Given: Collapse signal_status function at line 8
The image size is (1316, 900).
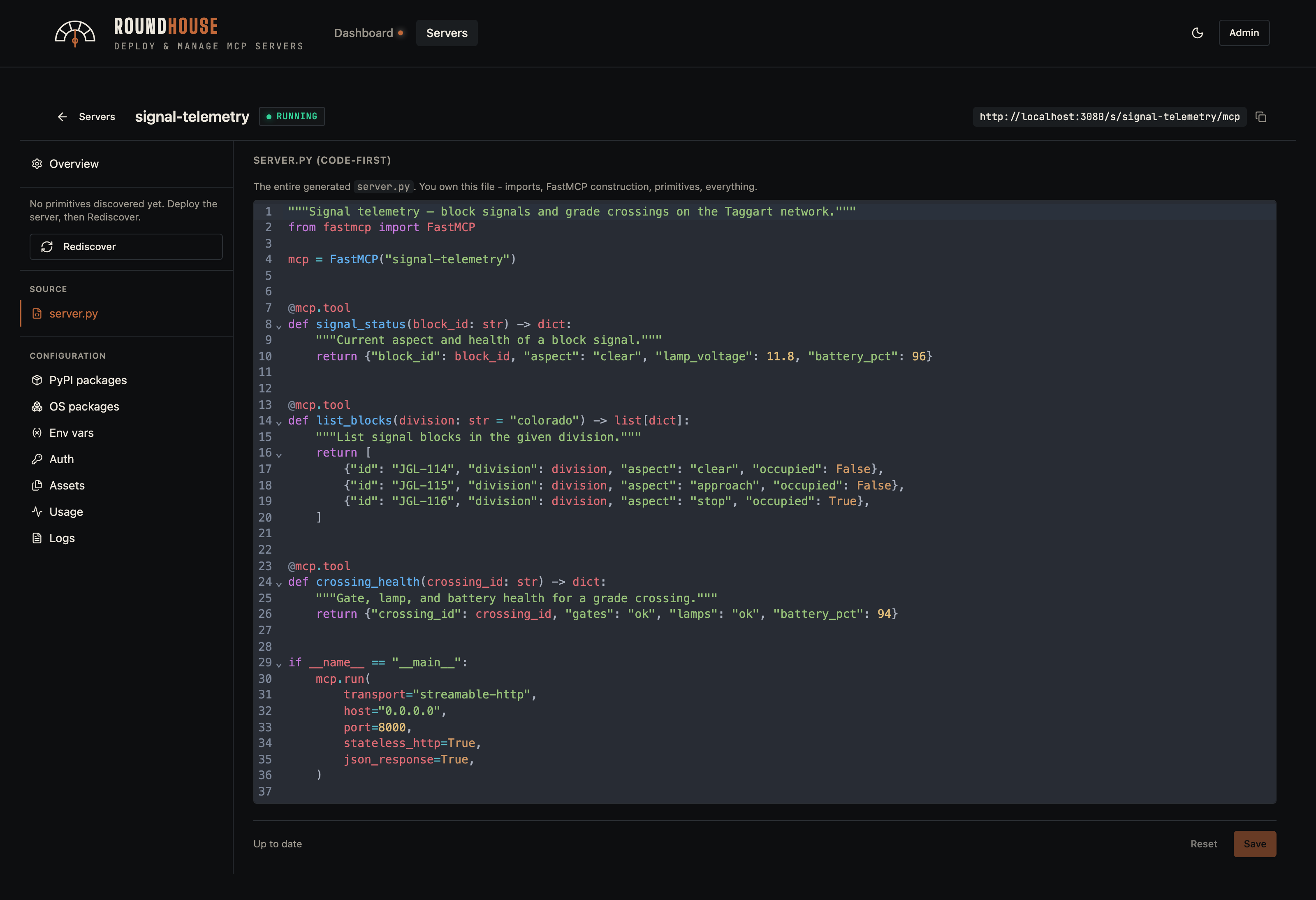Looking at the screenshot, I should [x=278, y=326].
